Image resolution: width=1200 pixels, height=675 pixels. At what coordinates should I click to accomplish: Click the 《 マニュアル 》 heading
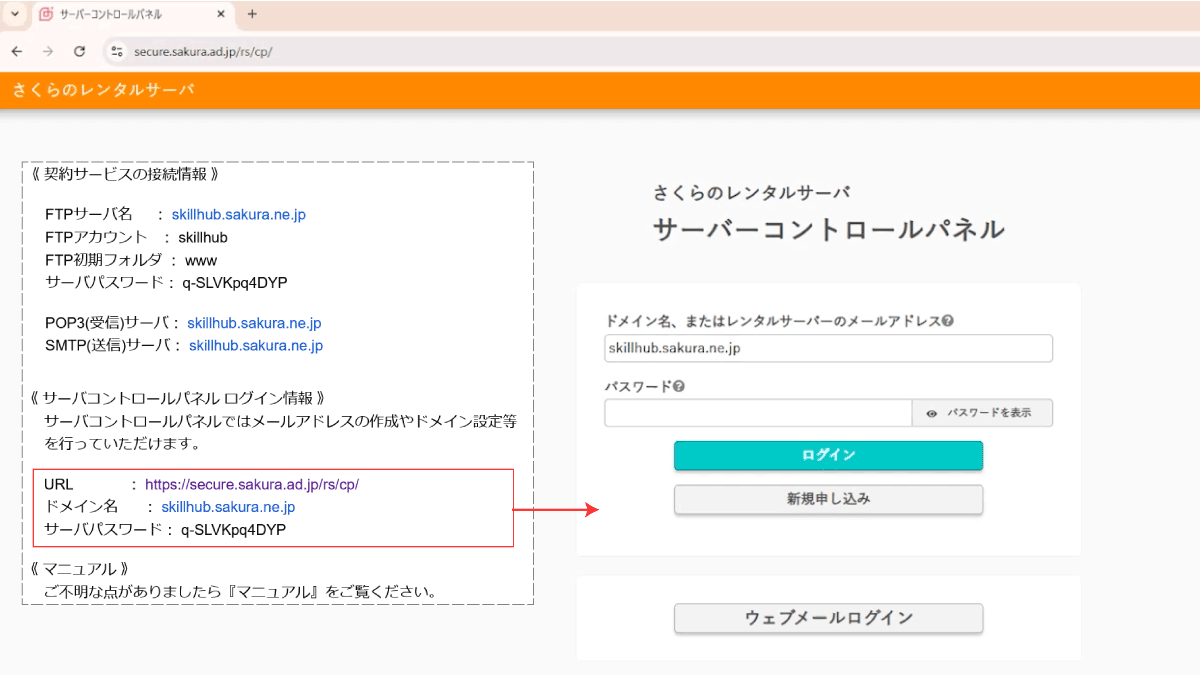coord(81,569)
